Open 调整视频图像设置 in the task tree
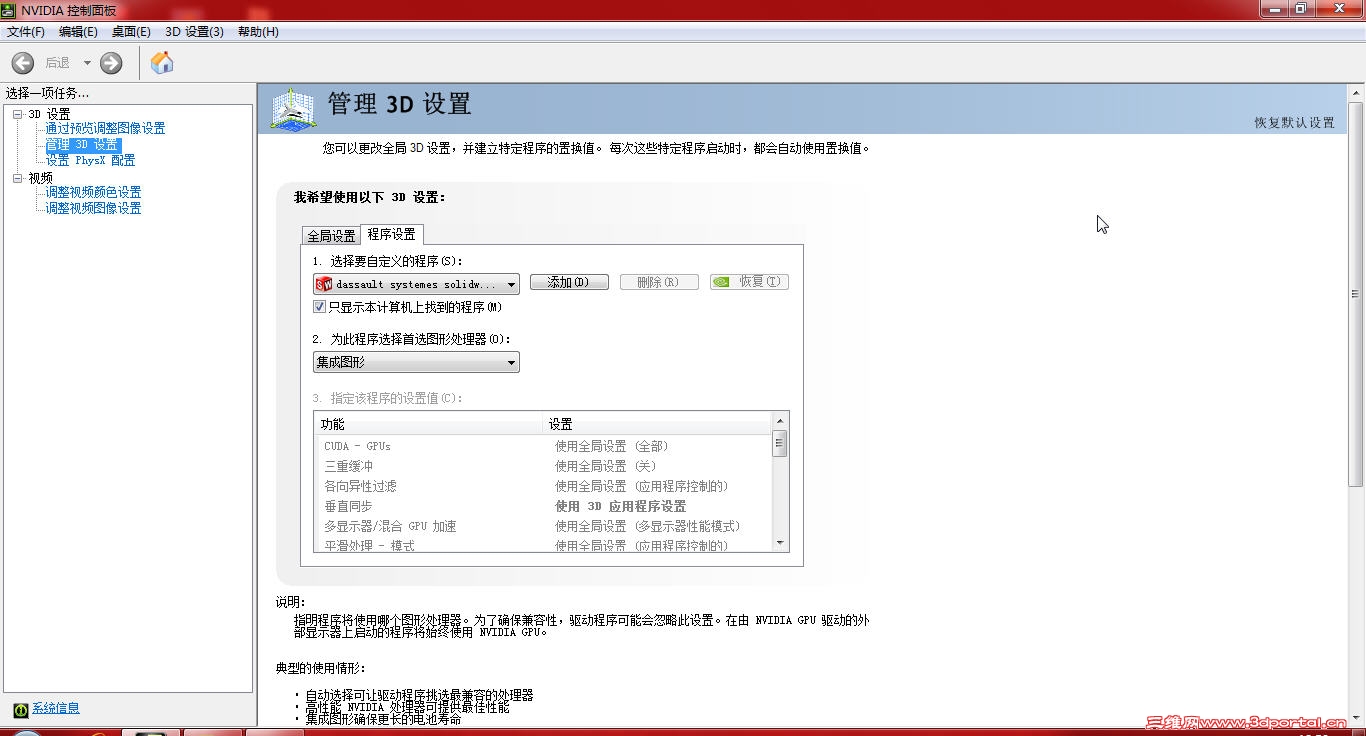The height and width of the screenshot is (736, 1366). (93, 208)
